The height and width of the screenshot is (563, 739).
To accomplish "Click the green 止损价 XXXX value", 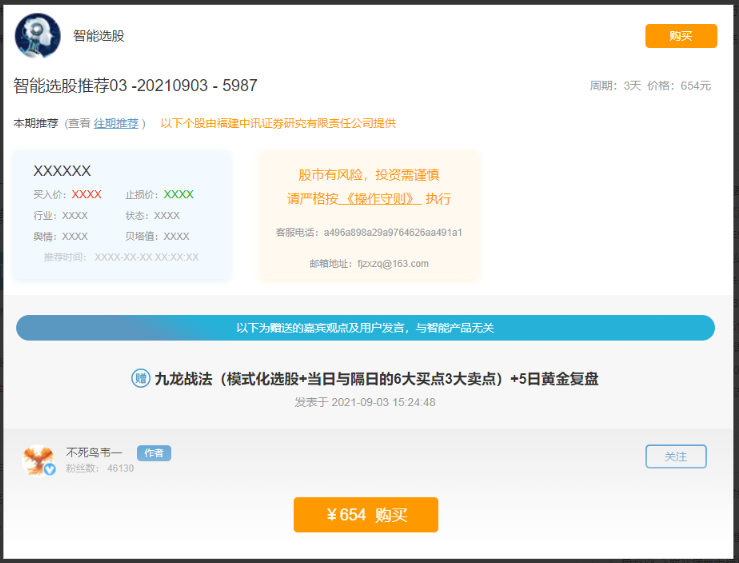I will tap(178, 194).
